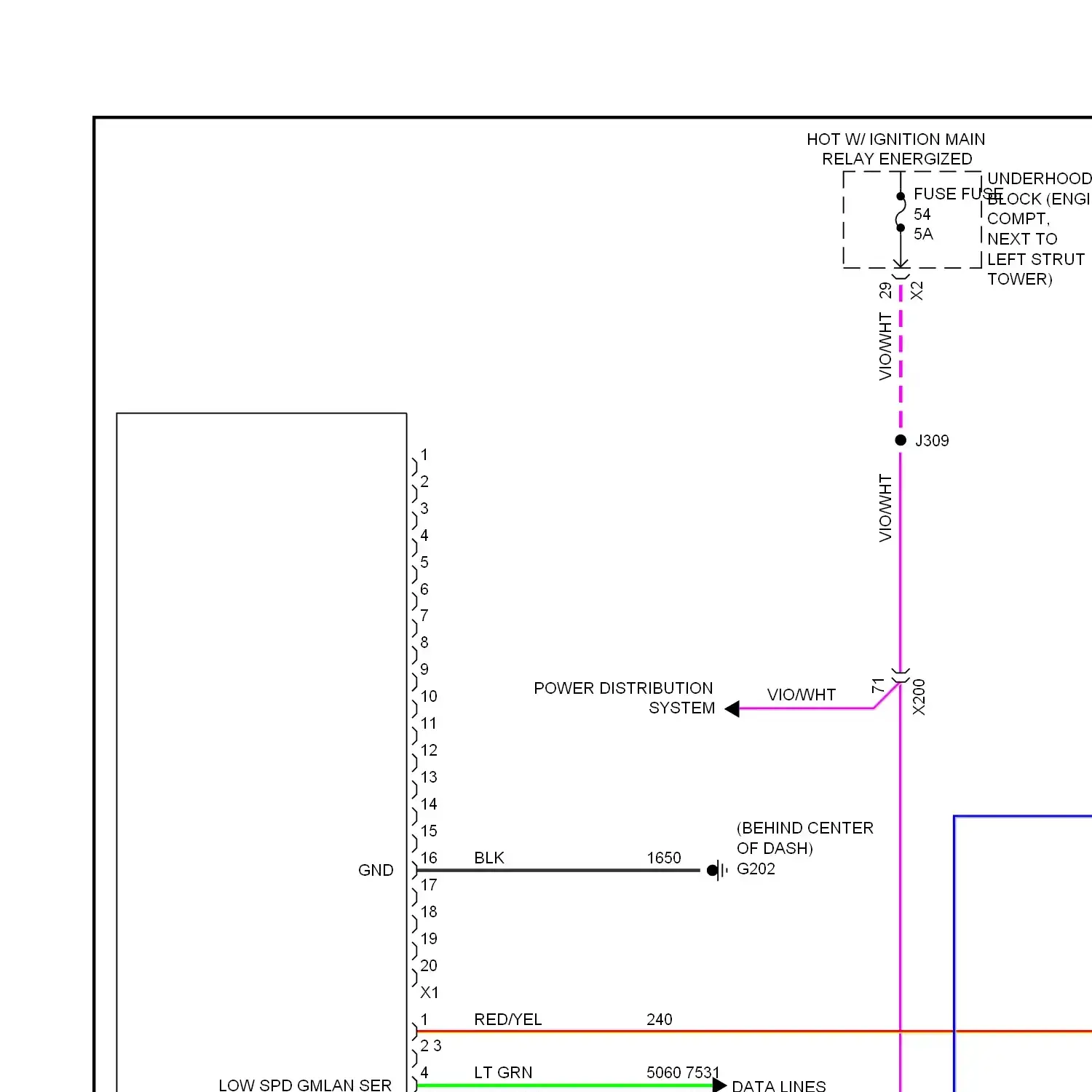The height and width of the screenshot is (1092, 1092).
Task: Click the RED/YEL wire label
Action: 508,1019
